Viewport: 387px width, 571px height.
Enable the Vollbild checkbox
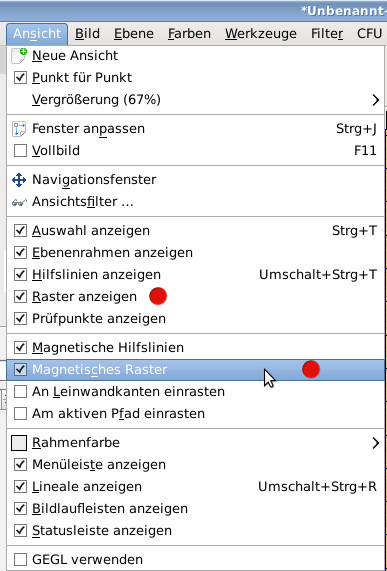[20, 151]
